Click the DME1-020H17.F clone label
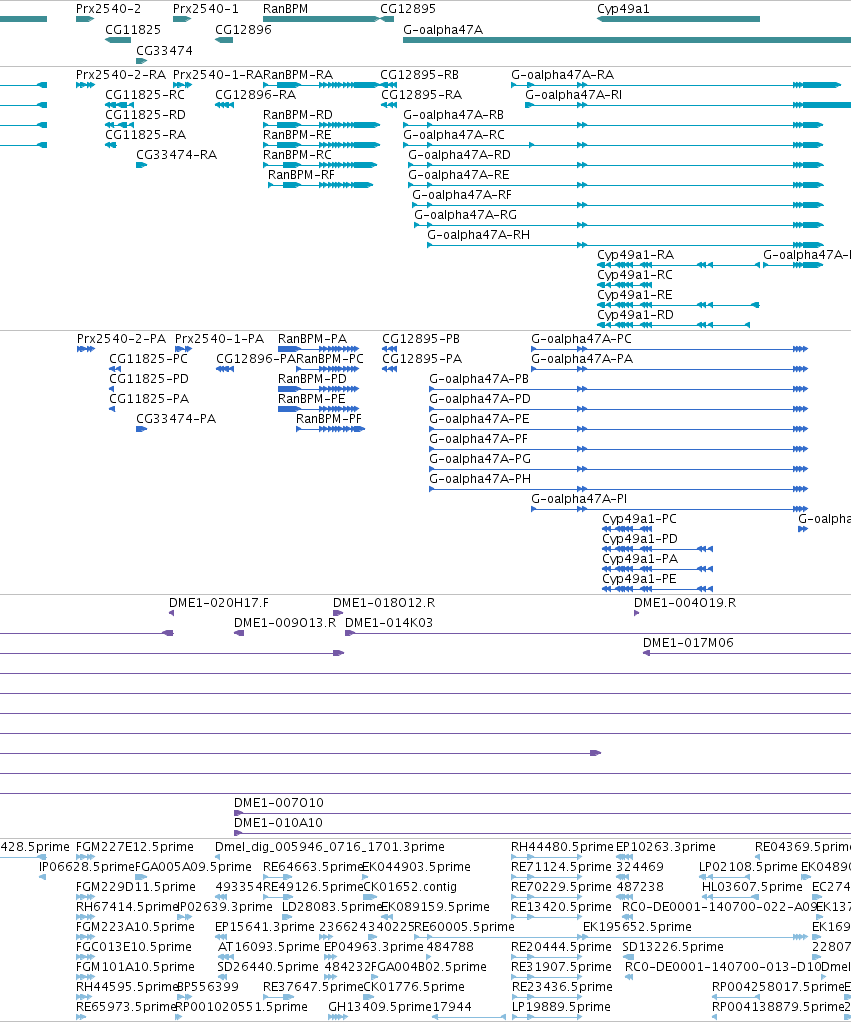 point(219,603)
